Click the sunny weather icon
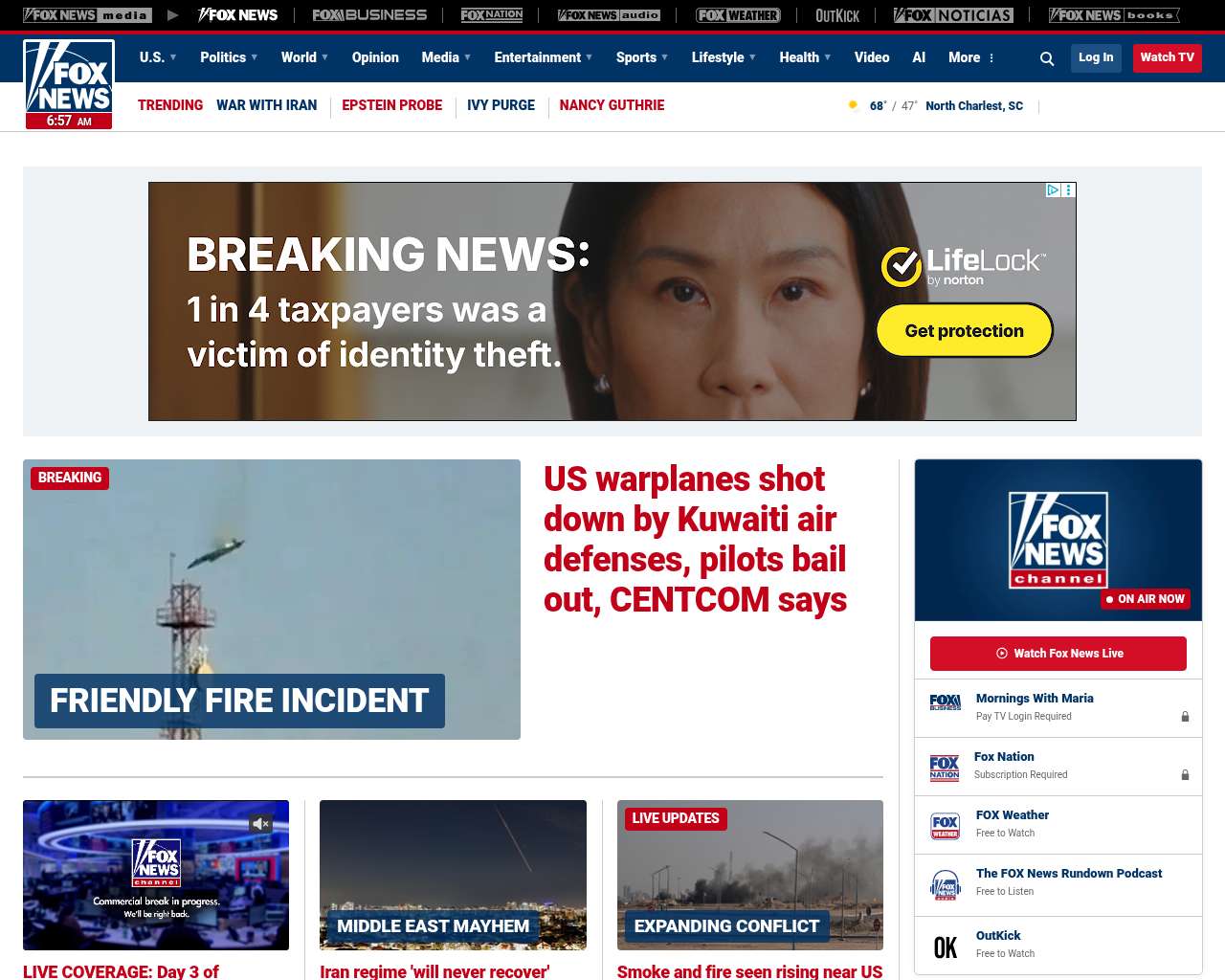Image resolution: width=1225 pixels, height=980 pixels. (x=853, y=105)
